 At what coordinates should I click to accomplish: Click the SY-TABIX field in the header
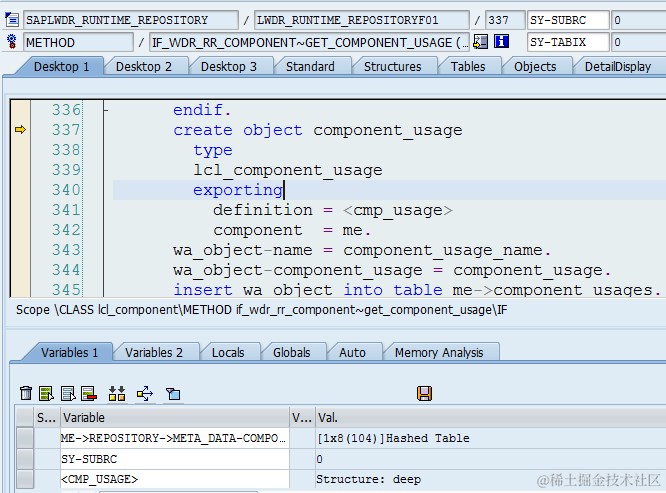coord(568,42)
